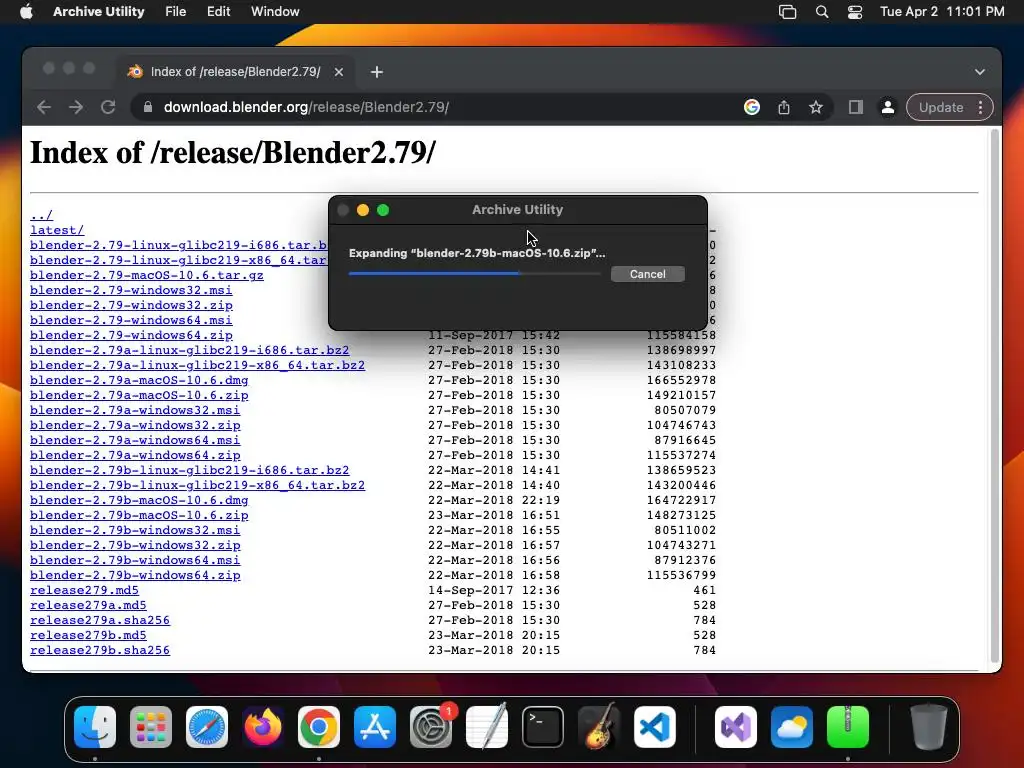Share this page icon in Chrome
This screenshot has width=1024, height=768.
point(784,107)
